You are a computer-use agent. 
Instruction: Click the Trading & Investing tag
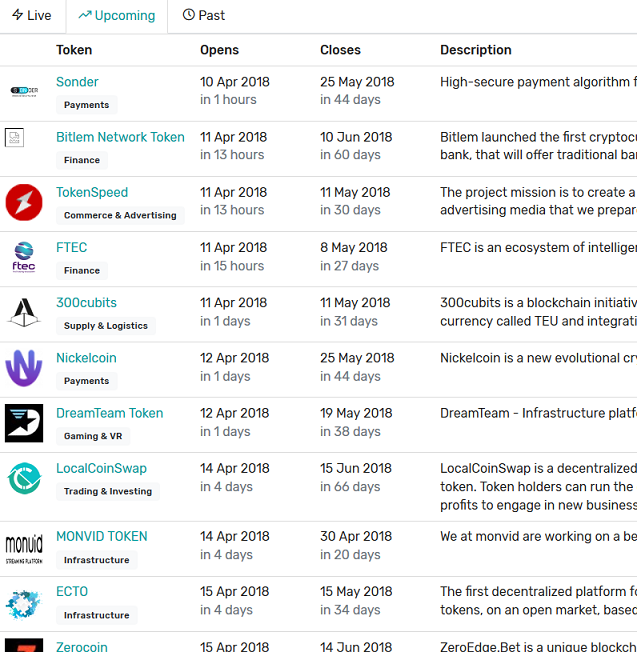pos(108,491)
